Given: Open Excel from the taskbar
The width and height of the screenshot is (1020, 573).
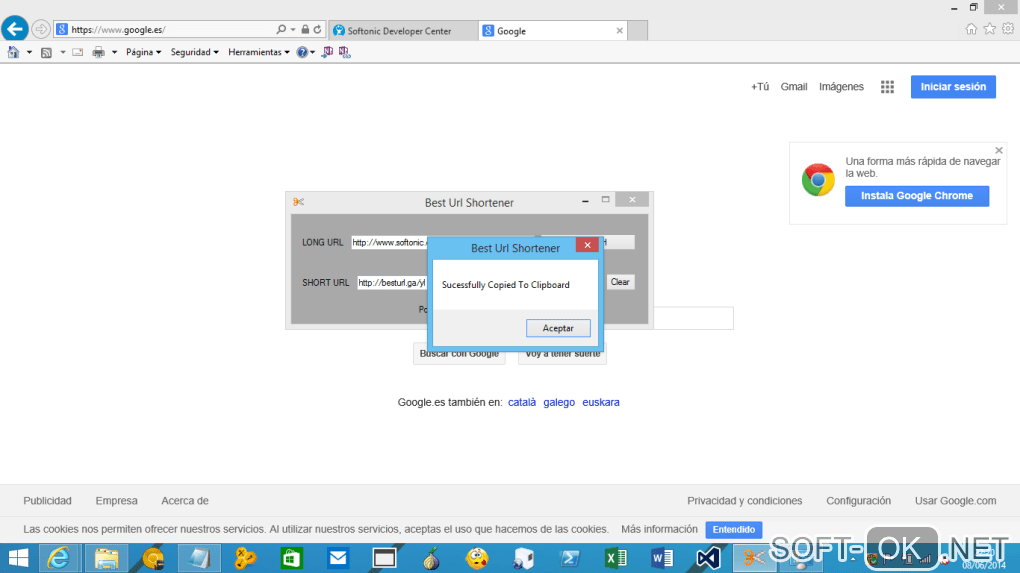Looking at the screenshot, I should (x=615, y=558).
